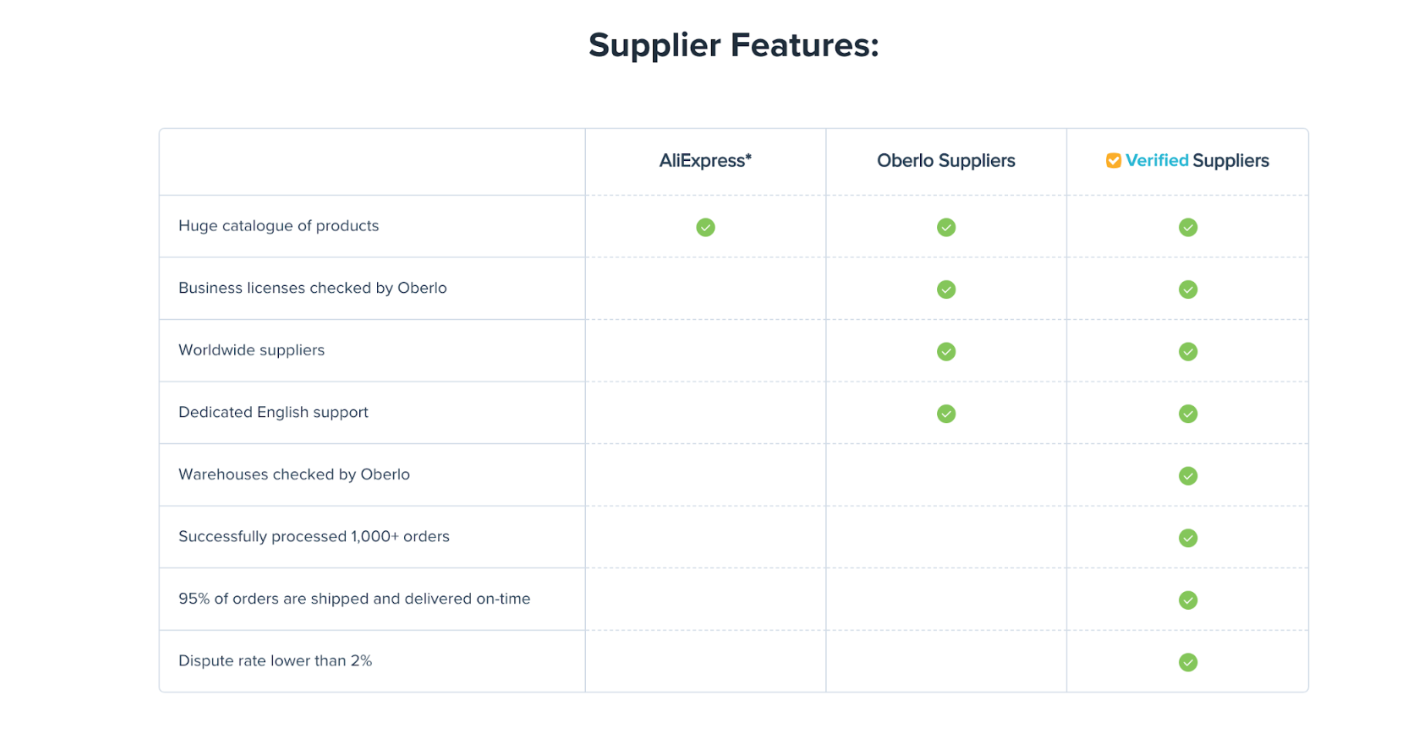Click AliExpress checkmark for Huge catalogue row
This screenshot has width=1419, height=746.
[705, 227]
